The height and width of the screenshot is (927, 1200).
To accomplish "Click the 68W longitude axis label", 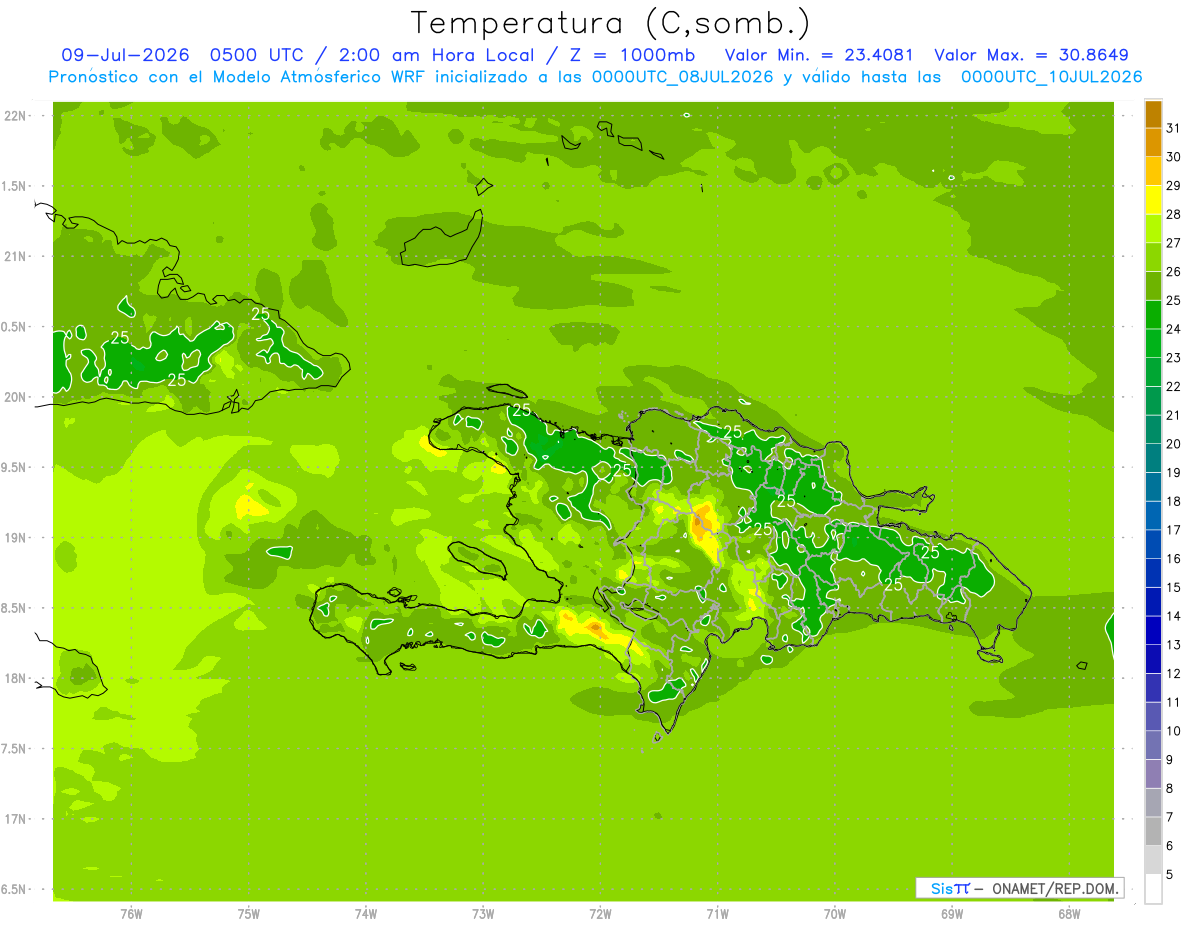I will pyautogui.click(x=1069, y=913).
